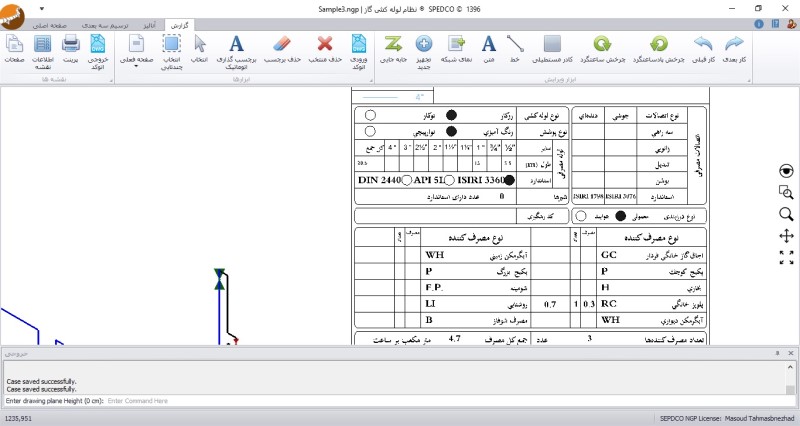Image resolution: width=800 pixels, height=426 pixels.
Task: Click کار قبلی undo arrow
Action: pyautogui.click(x=703, y=49)
